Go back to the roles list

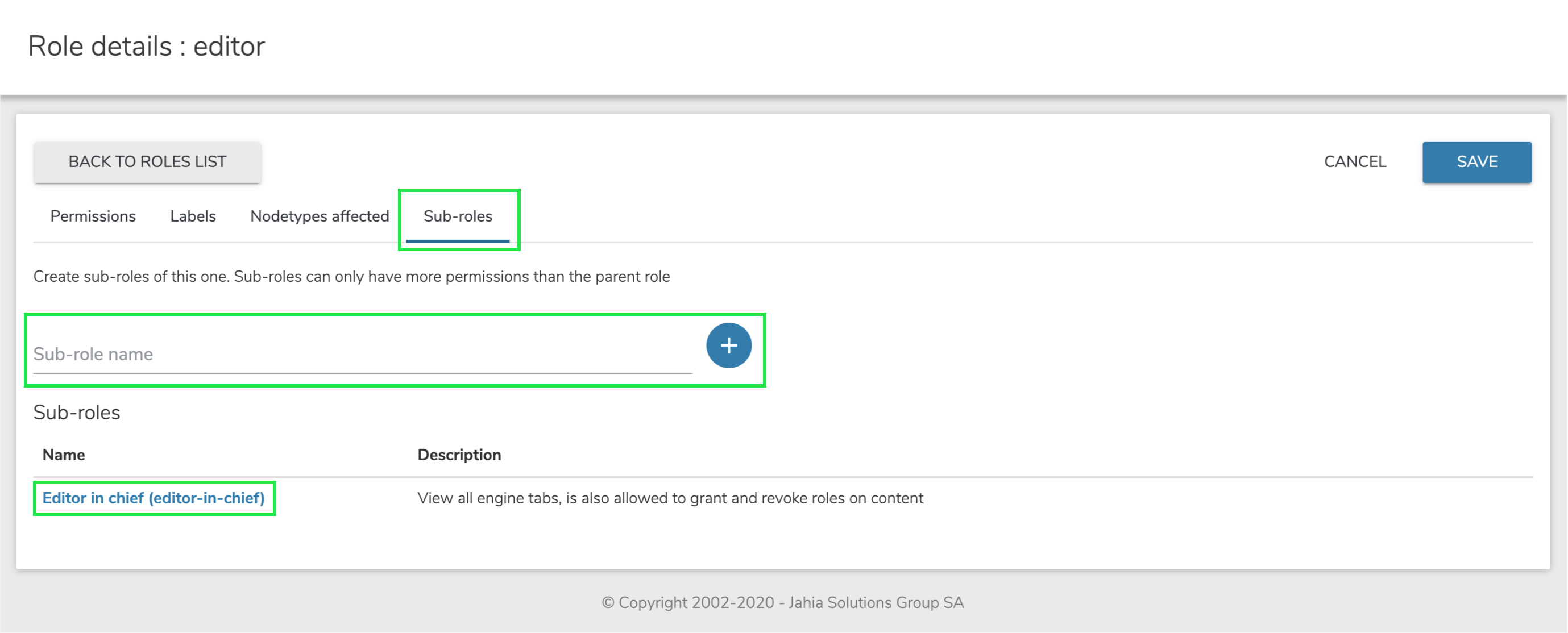(x=147, y=161)
